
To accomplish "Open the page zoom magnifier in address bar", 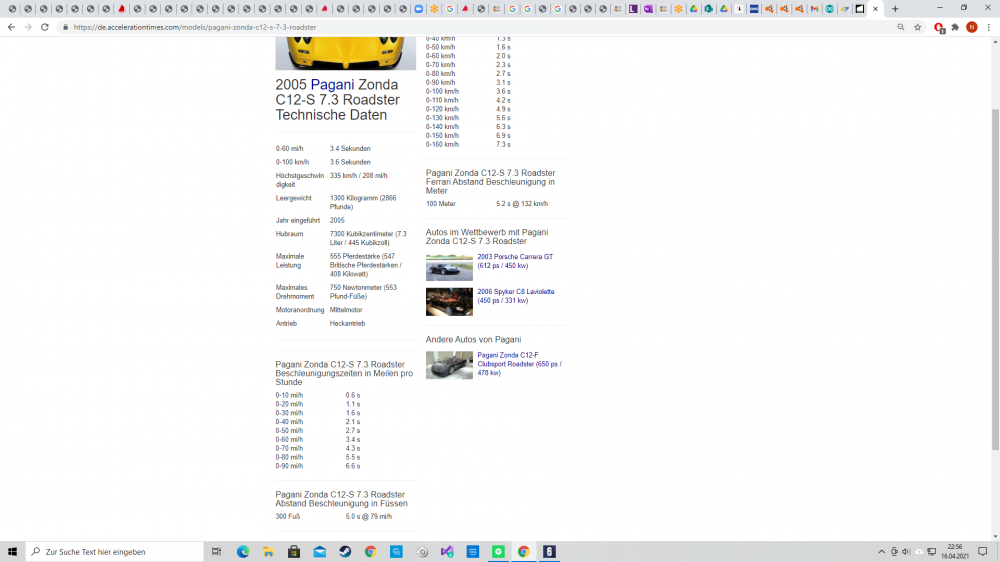I will pyautogui.click(x=901, y=27).
